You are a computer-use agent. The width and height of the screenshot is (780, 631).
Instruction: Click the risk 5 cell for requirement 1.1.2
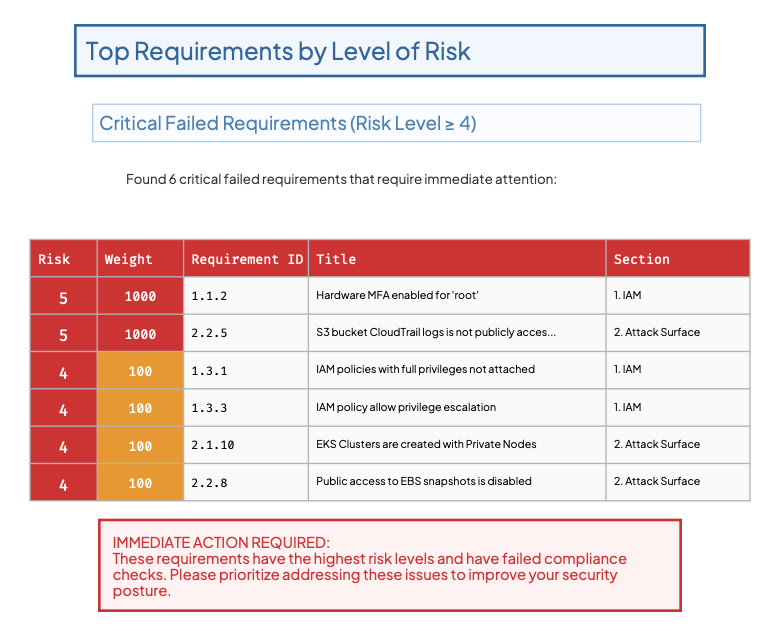click(x=64, y=296)
